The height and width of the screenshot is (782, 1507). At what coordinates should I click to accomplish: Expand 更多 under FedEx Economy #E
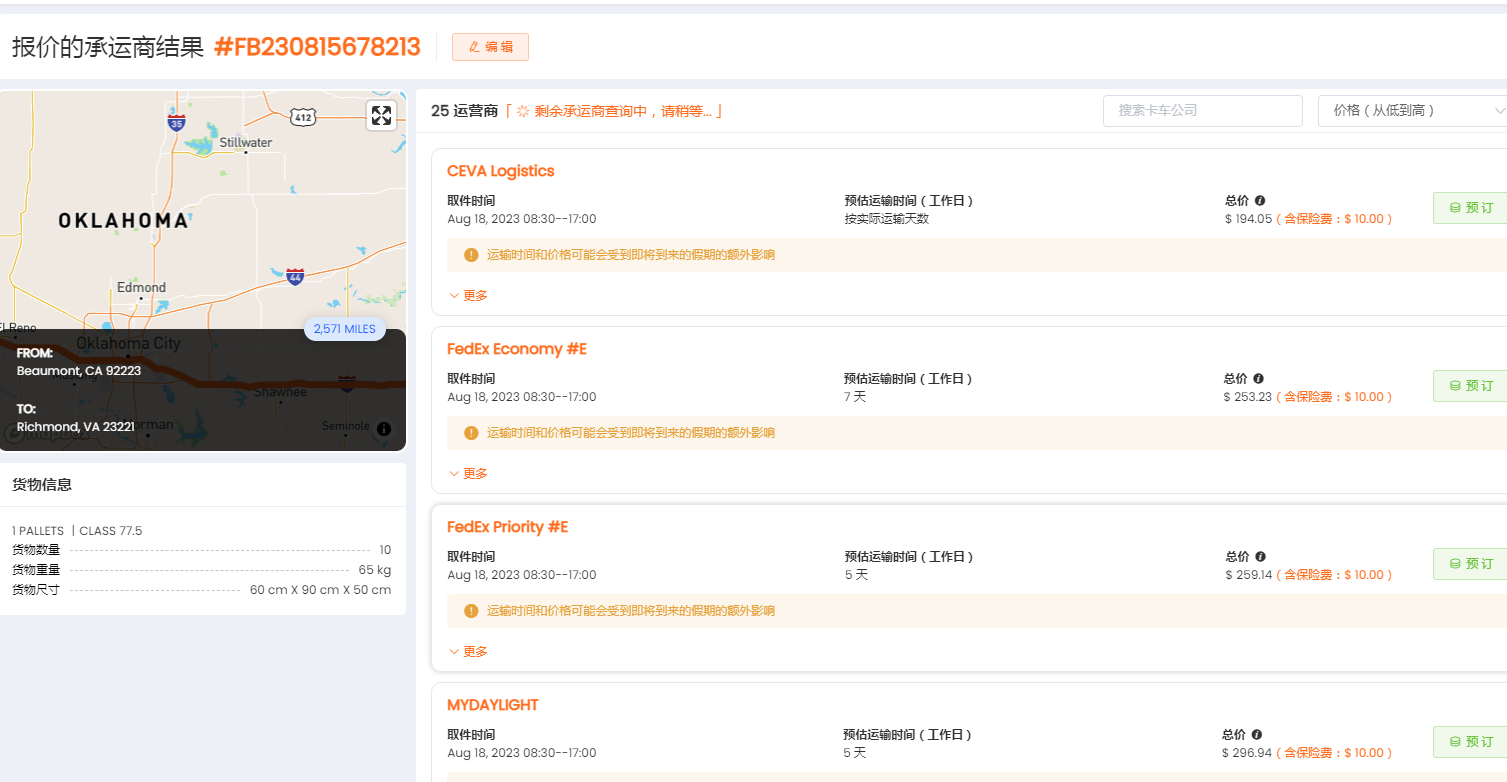coord(468,474)
